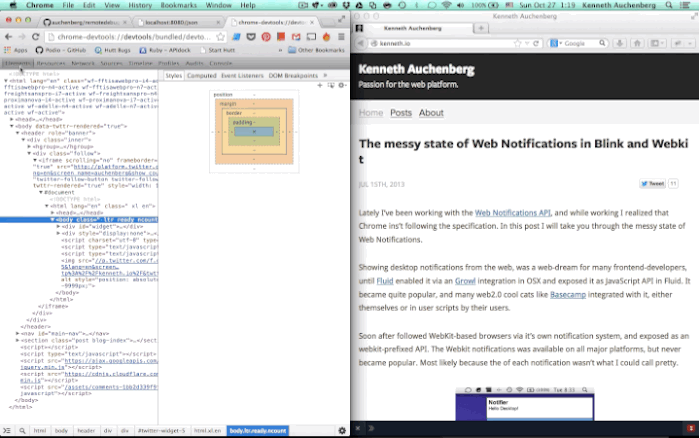Go to the Posts page

click(401, 113)
